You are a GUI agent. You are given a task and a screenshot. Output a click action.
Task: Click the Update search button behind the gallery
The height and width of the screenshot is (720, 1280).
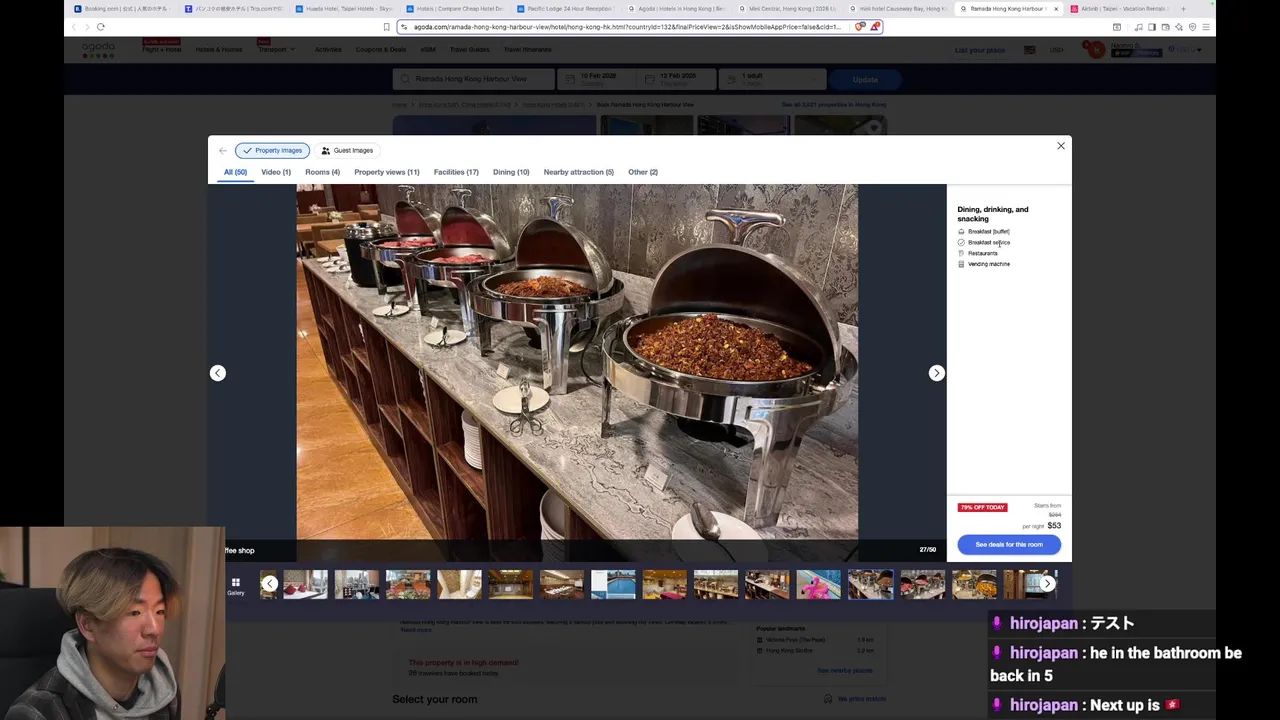click(865, 80)
